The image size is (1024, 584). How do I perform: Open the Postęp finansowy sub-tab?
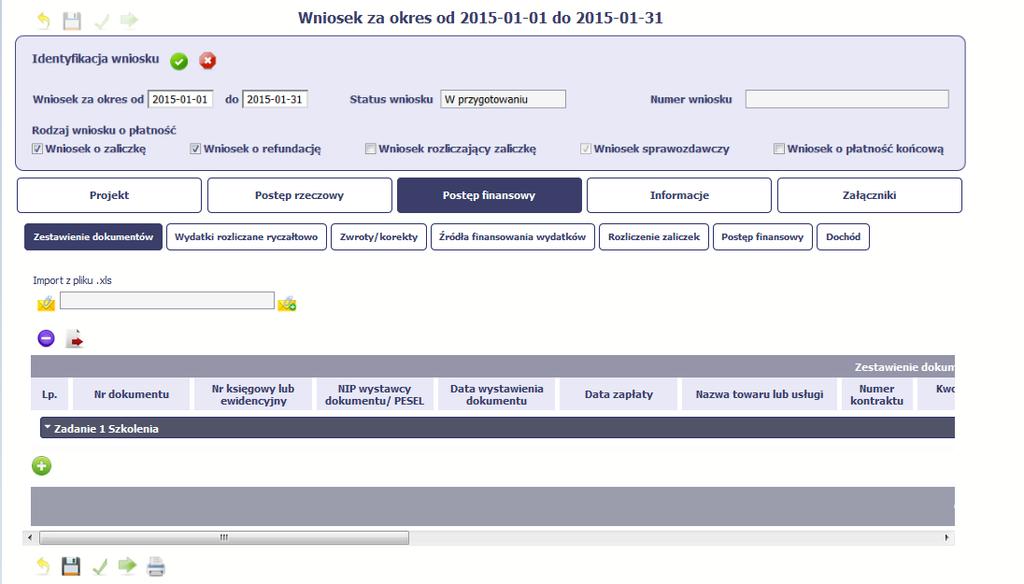click(763, 237)
